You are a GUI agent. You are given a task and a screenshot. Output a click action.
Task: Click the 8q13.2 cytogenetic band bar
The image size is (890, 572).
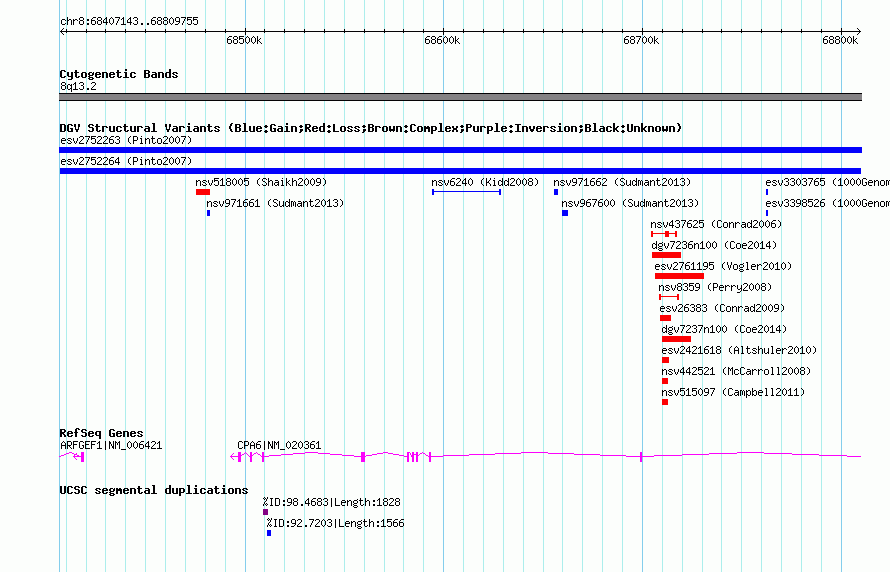point(460,97)
